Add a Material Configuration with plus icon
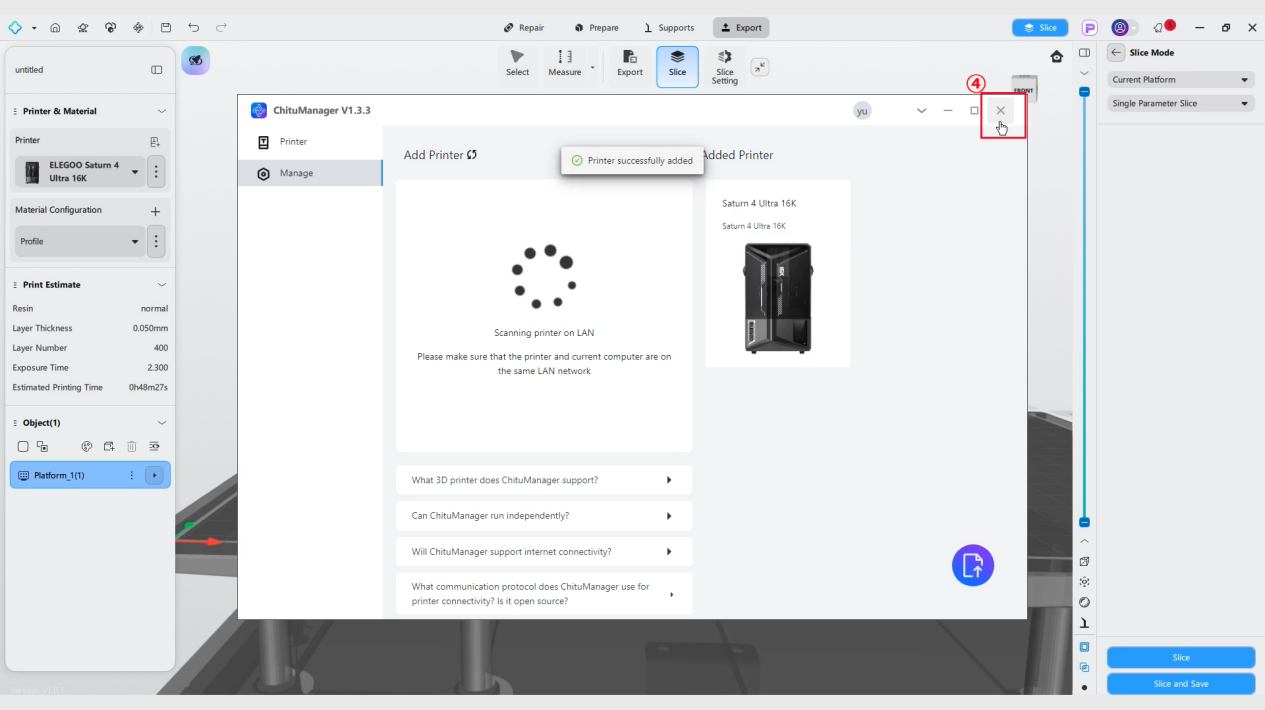The width and height of the screenshot is (1265, 710). [156, 211]
